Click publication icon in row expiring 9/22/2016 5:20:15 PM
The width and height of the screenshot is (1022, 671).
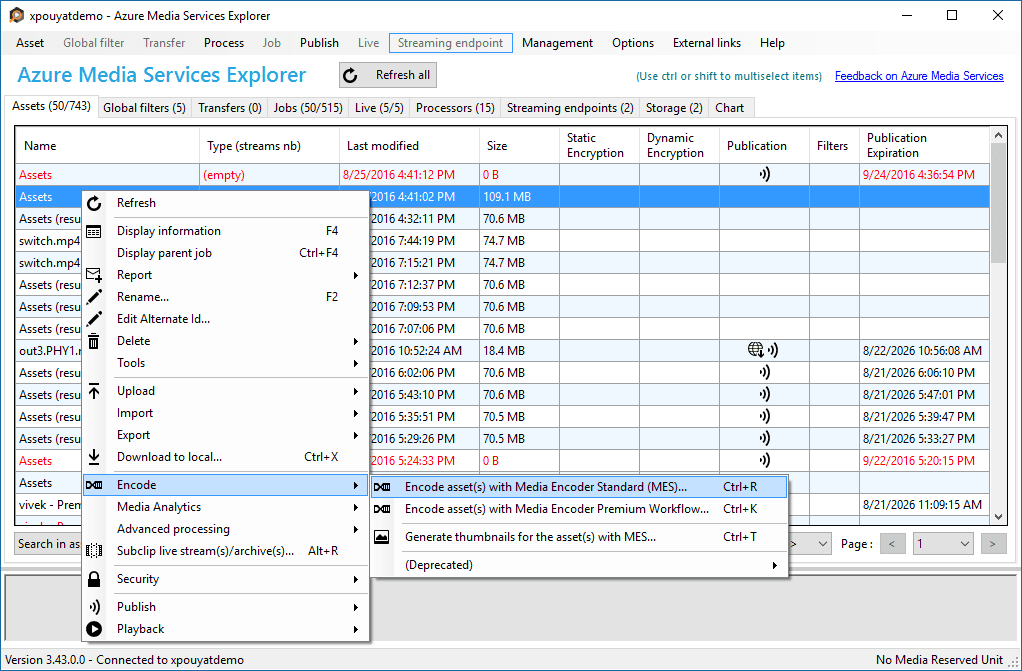coord(765,460)
